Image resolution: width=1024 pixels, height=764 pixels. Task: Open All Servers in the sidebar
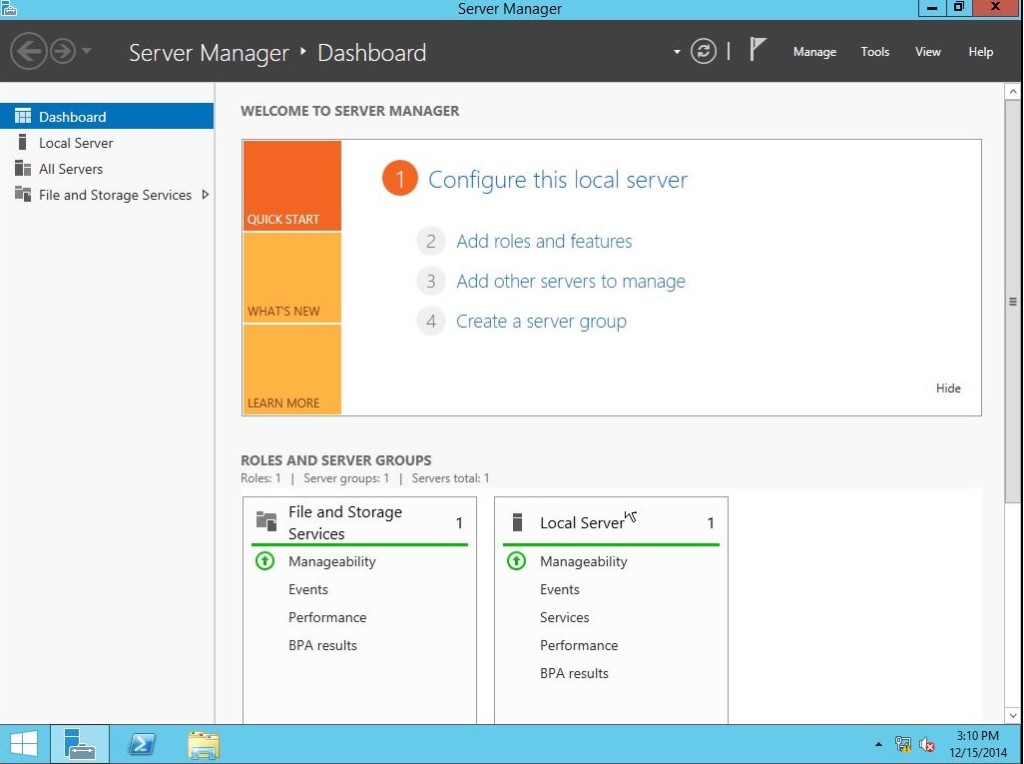pos(68,168)
